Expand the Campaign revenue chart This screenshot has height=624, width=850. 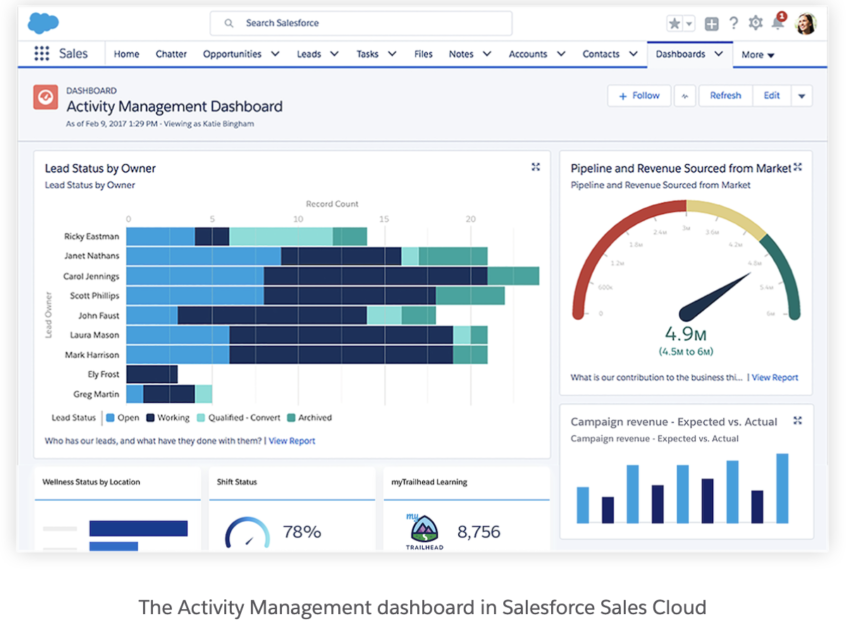point(797,421)
